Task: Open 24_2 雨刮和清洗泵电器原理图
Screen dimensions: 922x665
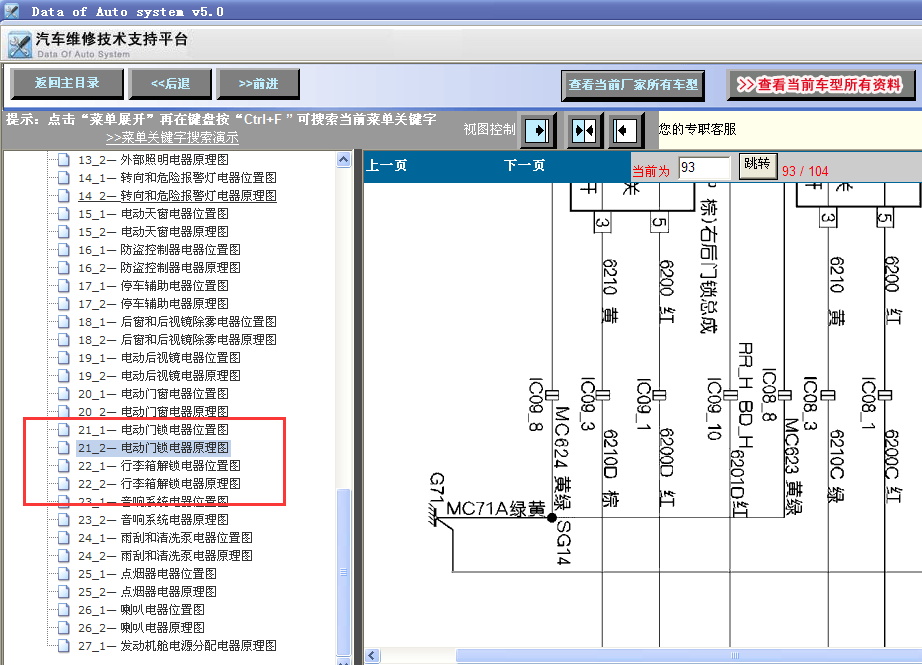Action: pos(165,556)
